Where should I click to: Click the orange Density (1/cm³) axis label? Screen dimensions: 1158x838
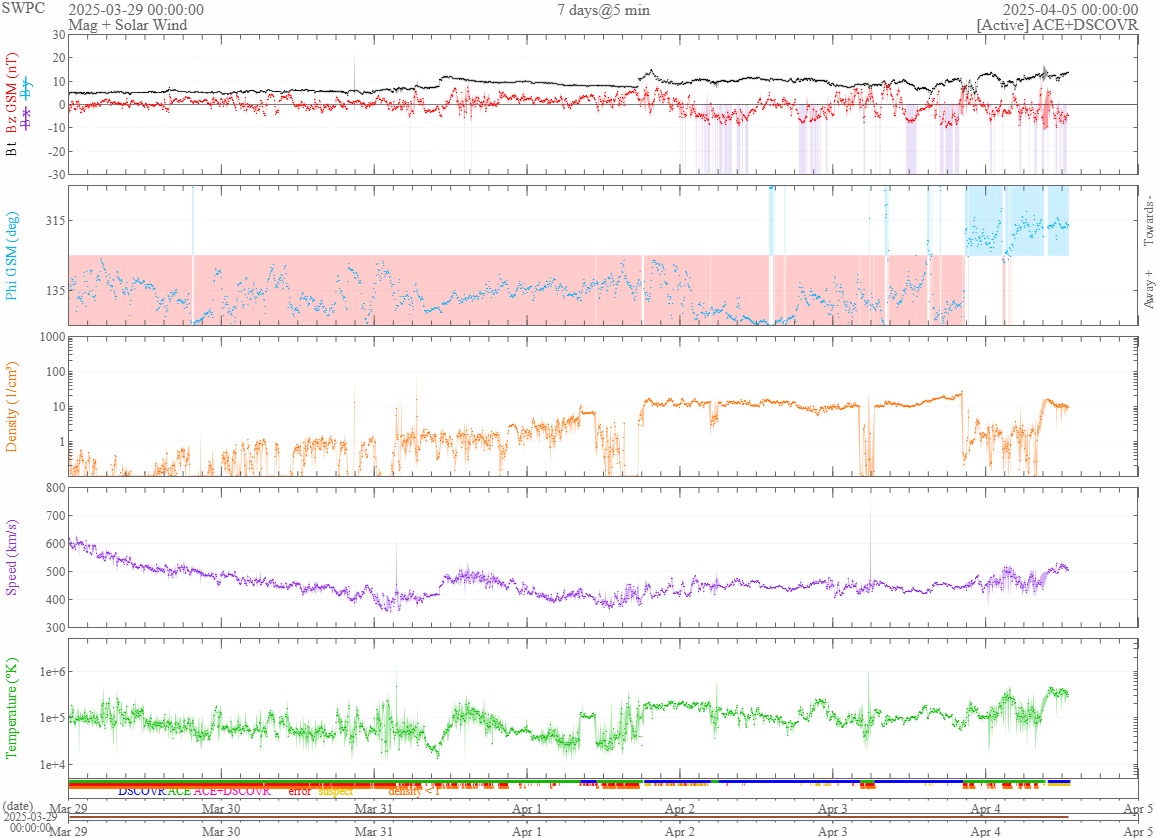pyautogui.click(x=11, y=407)
